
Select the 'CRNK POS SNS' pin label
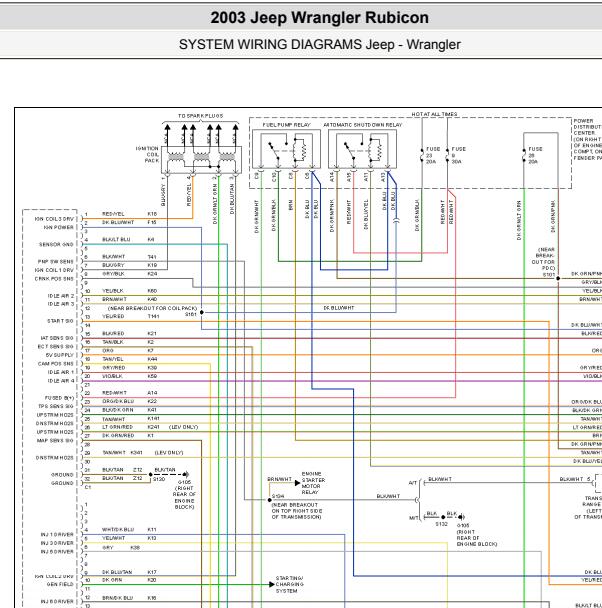[x=54, y=279]
